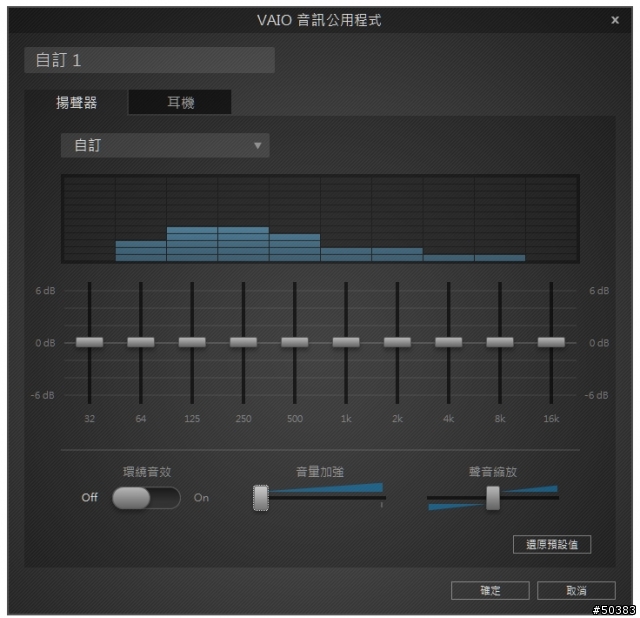Click the 500 Hz equalizer slider handle
The image size is (640, 618).
point(295,342)
